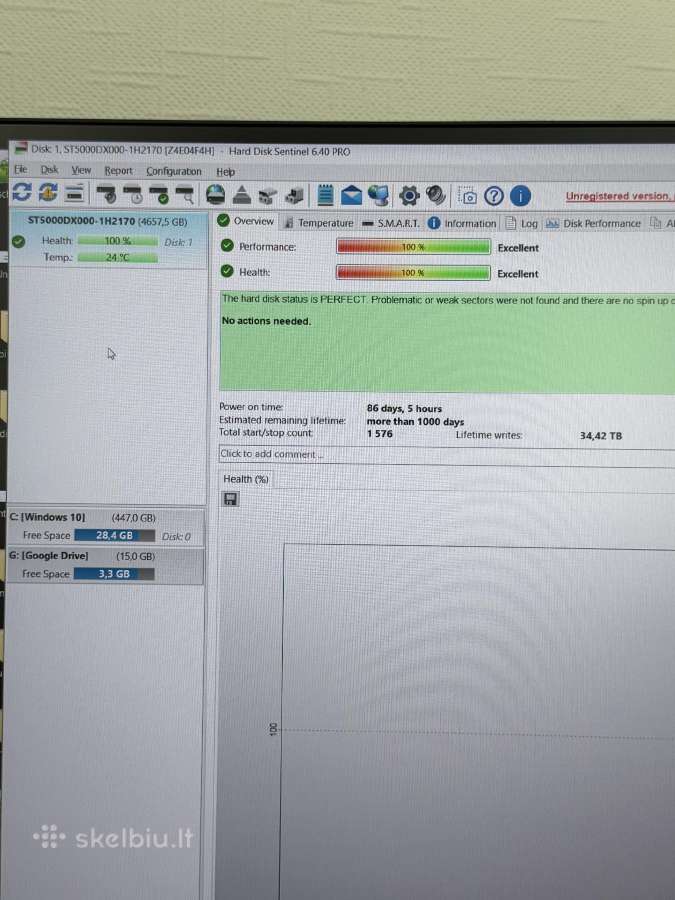675x900 pixels.
Task: Click the '34,42 TB' lifetime writes value
Action: point(600,436)
